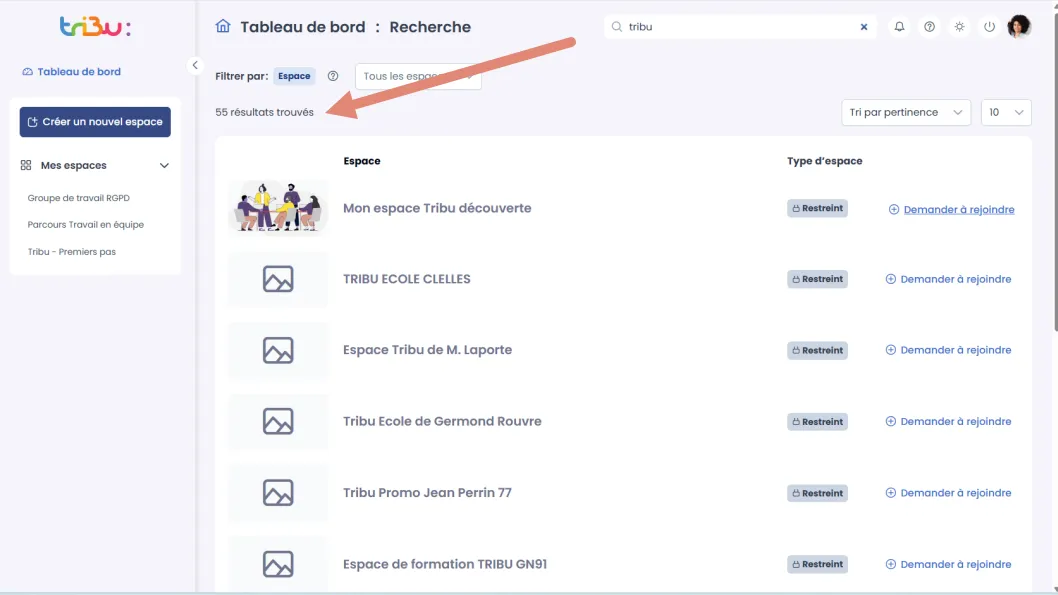Viewport: 1058px width, 595px height.
Task: Toggle light theme sun icon
Action: pyautogui.click(x=959, y=27)
